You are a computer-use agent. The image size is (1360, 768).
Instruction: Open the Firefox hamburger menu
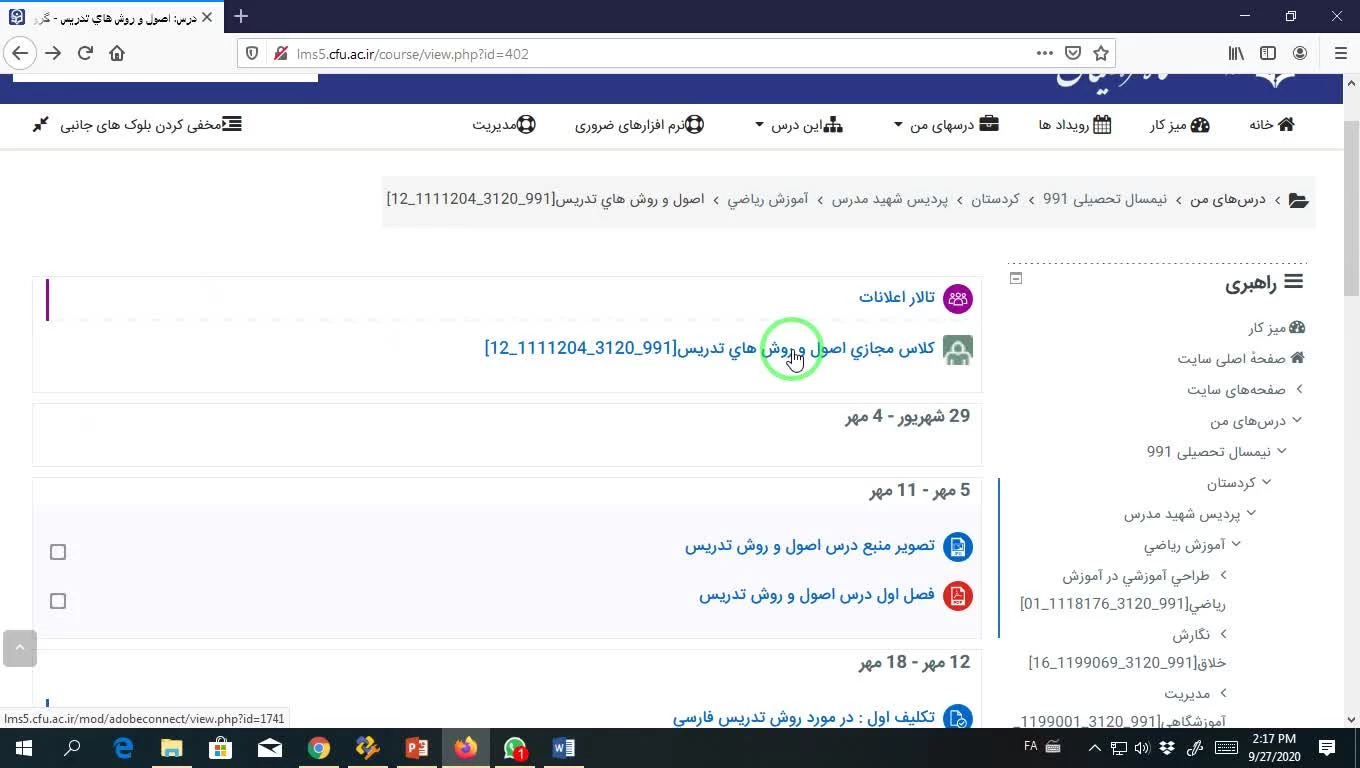(1341, 54)
